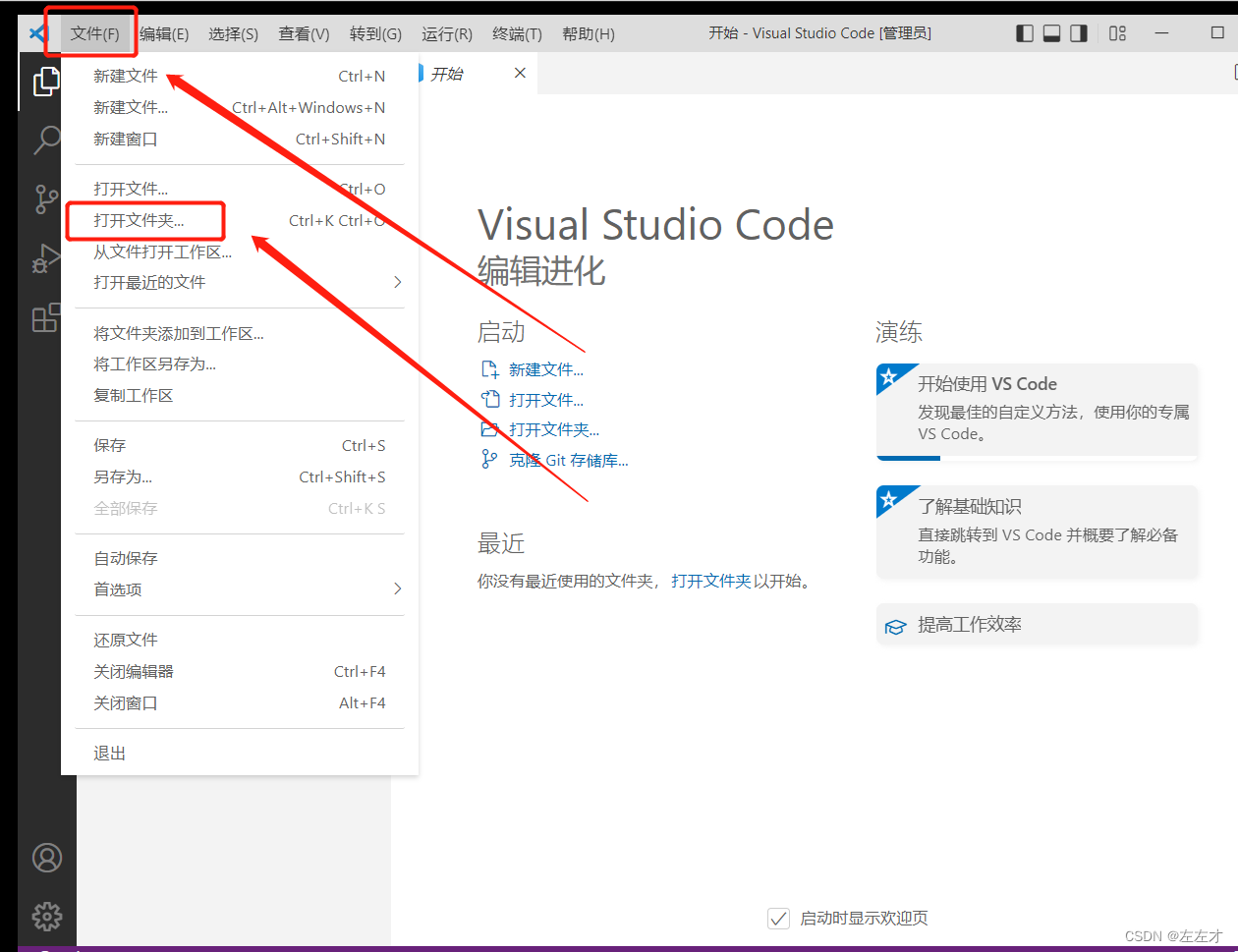Toggle panel layout icon in title bar

tap(1051, 33)
